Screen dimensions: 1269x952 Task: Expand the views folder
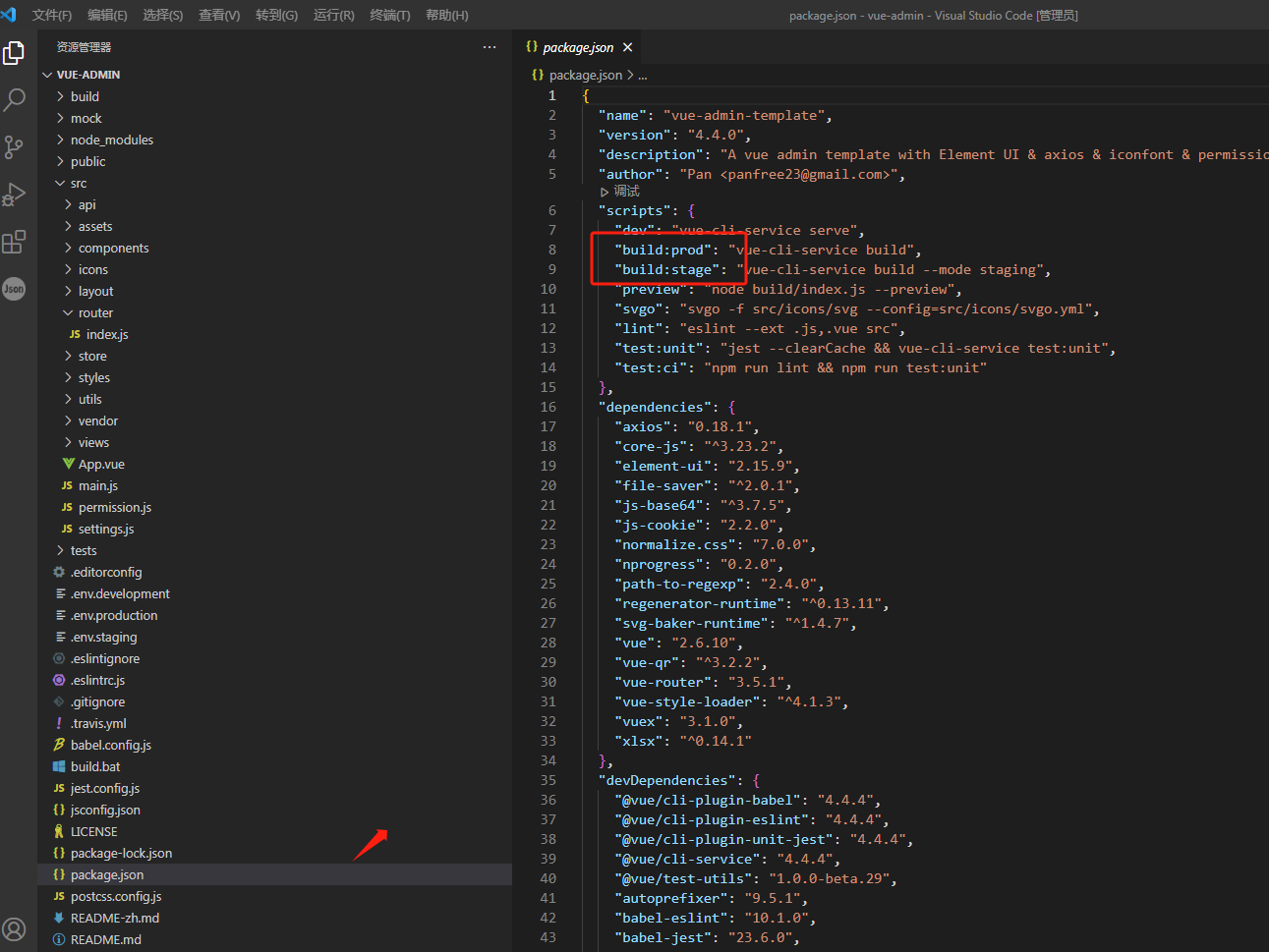click(275, 442)
